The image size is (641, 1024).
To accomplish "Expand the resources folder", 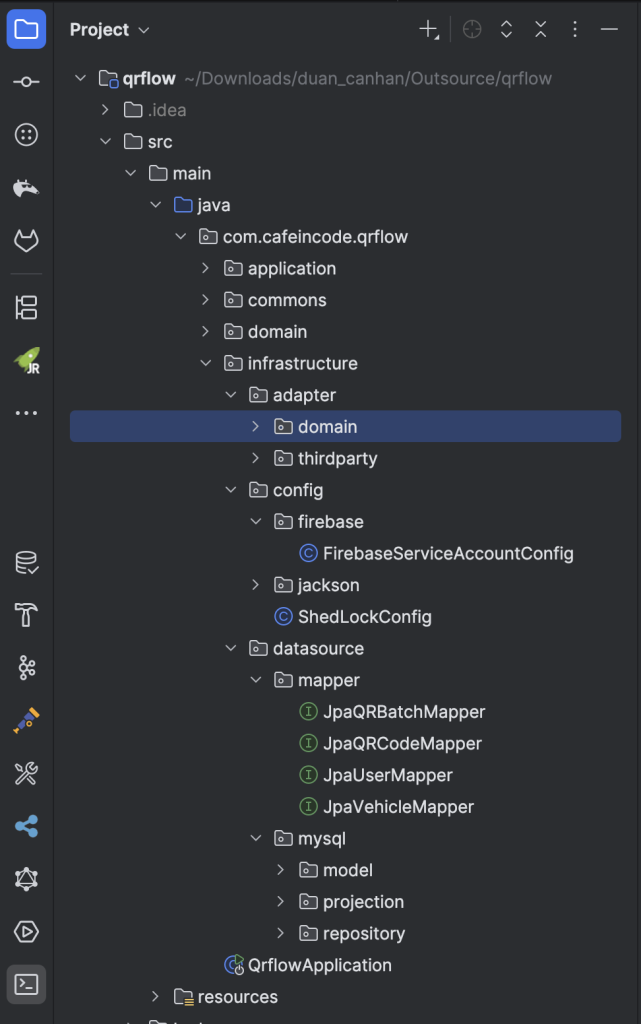I will [x=156, y=997].
